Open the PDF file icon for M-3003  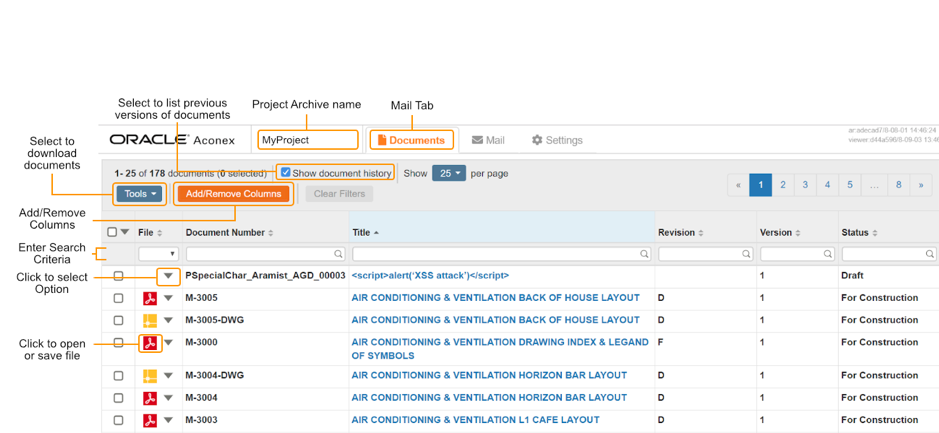150,420
